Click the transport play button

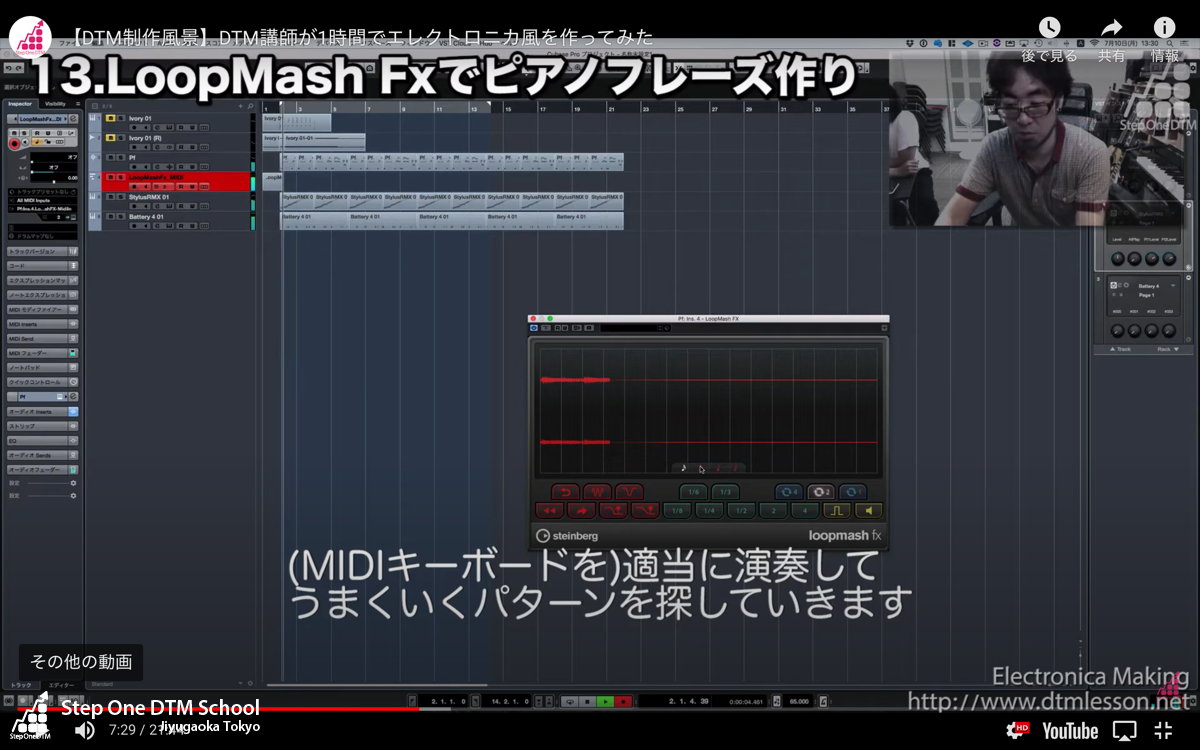click(x=605, y=702)
